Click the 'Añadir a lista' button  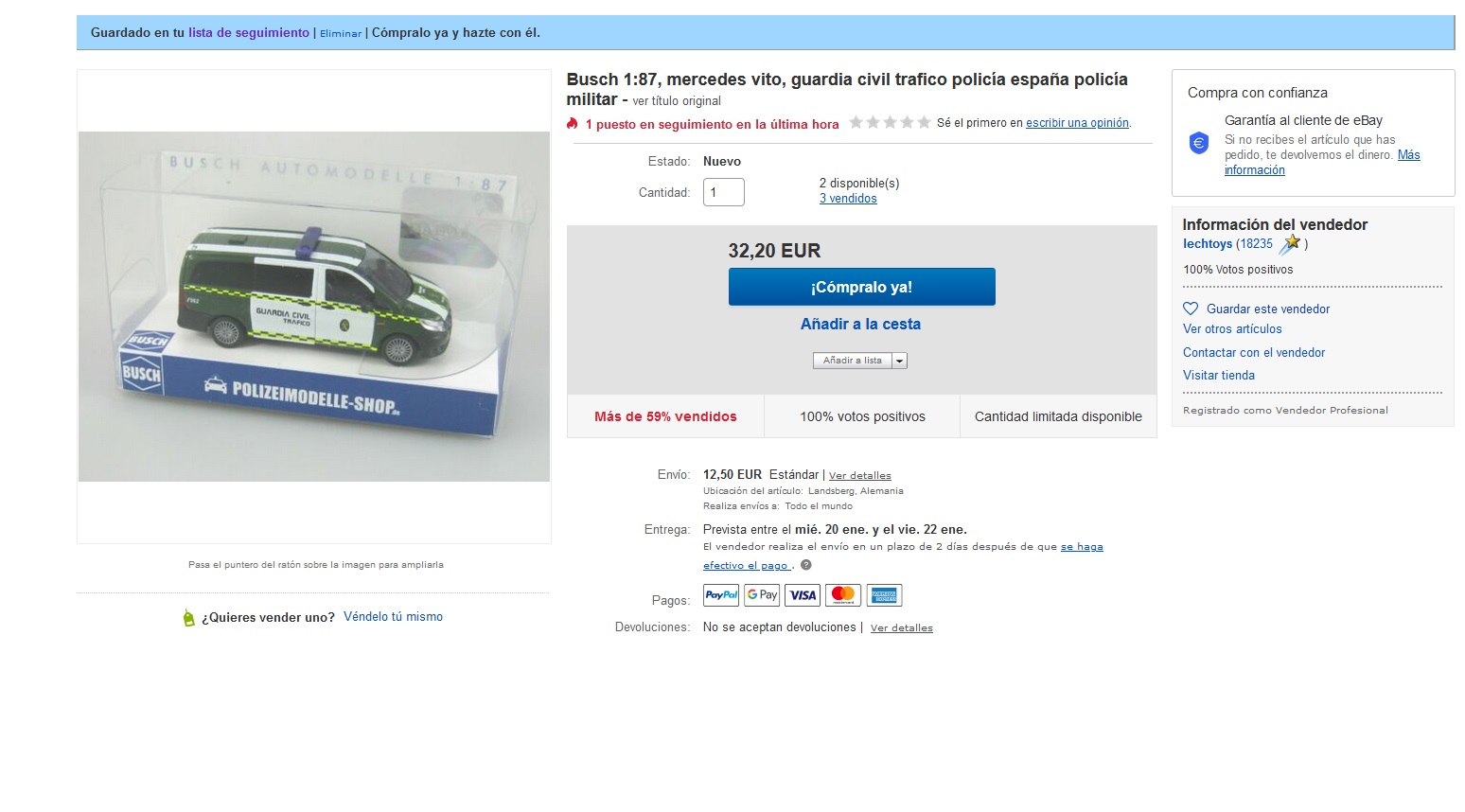pos(852,361)
